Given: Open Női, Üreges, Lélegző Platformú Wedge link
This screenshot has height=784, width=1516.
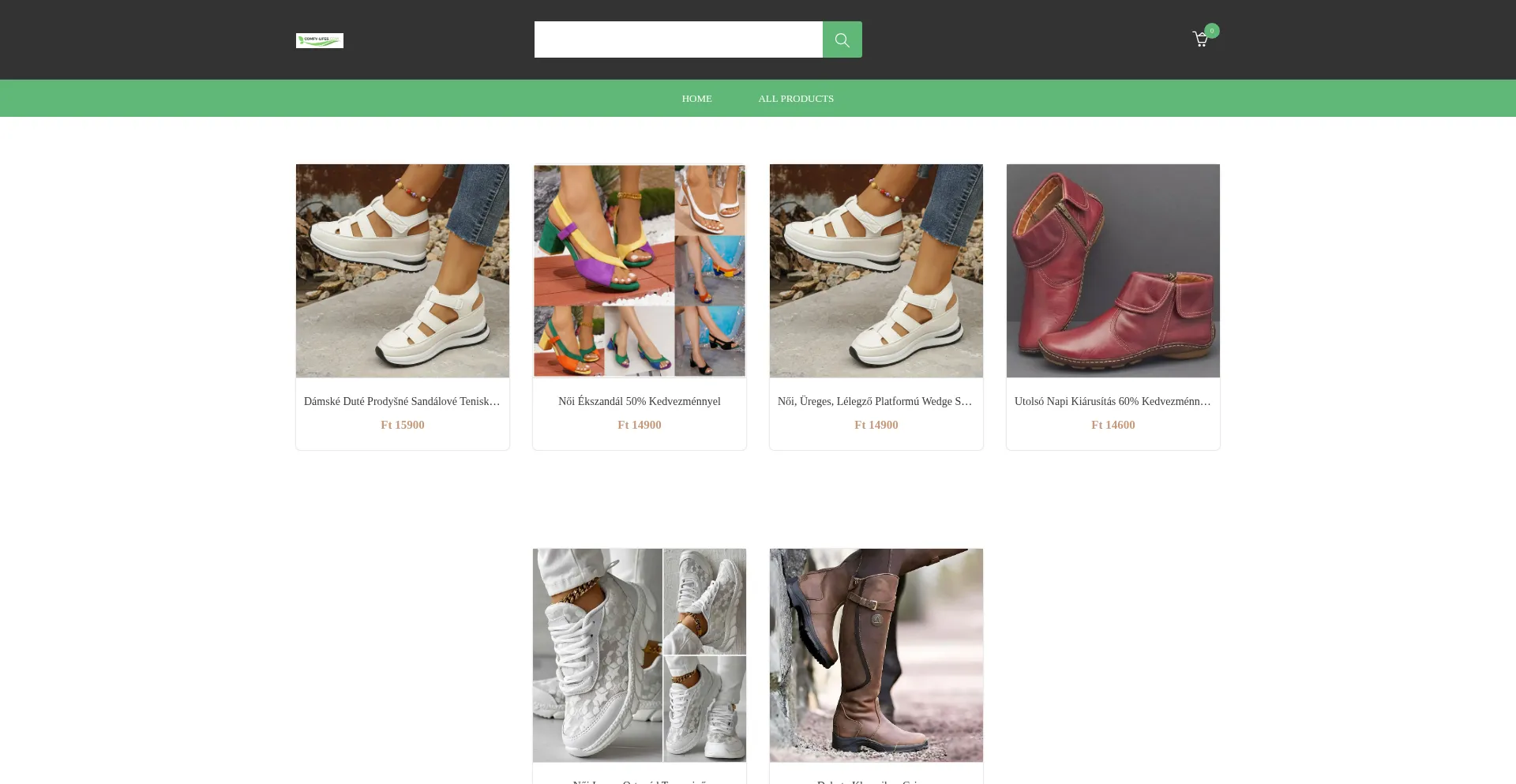Looking at the screenshot, I should (x=875, y=401).
